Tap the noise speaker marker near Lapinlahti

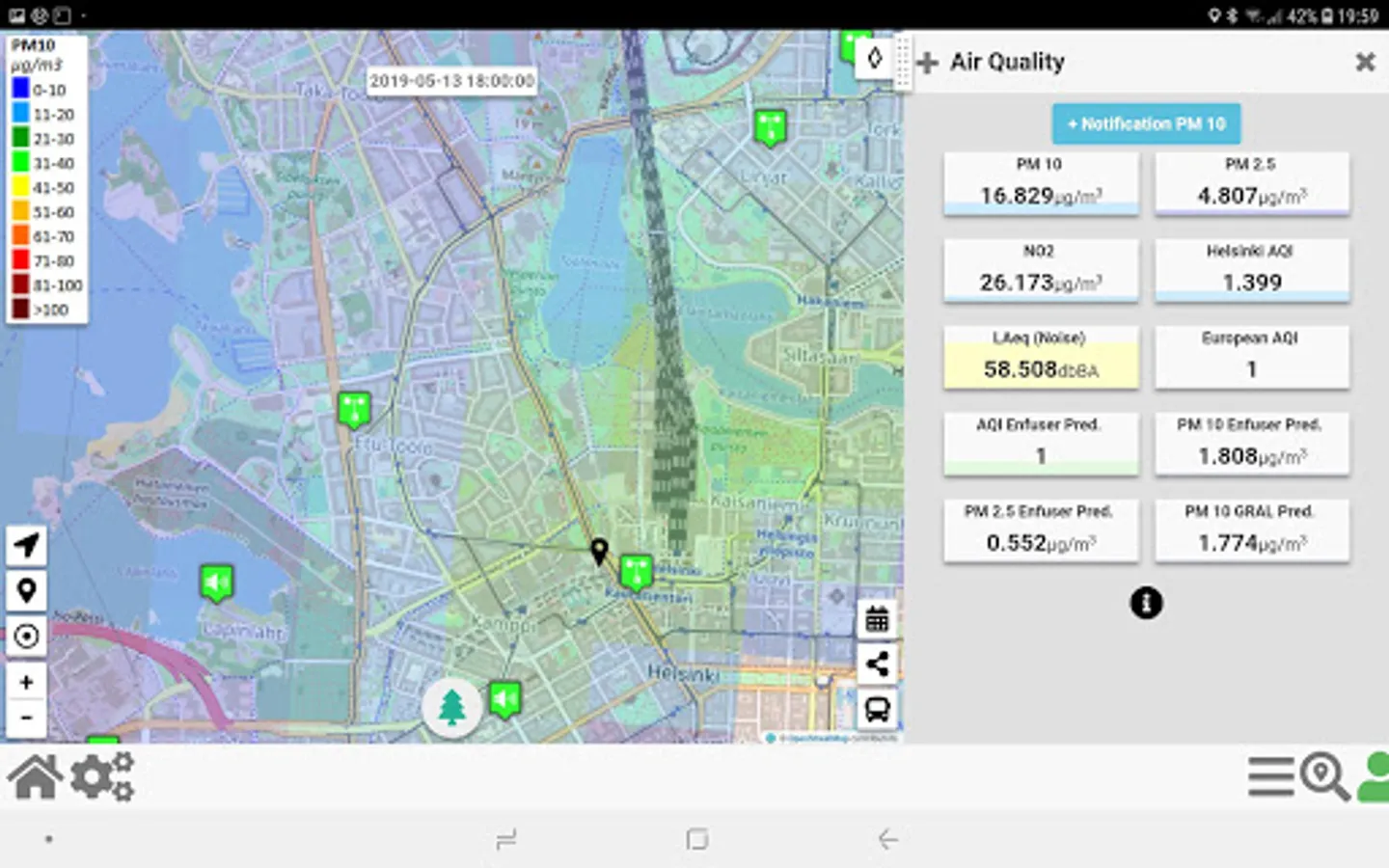217,583
